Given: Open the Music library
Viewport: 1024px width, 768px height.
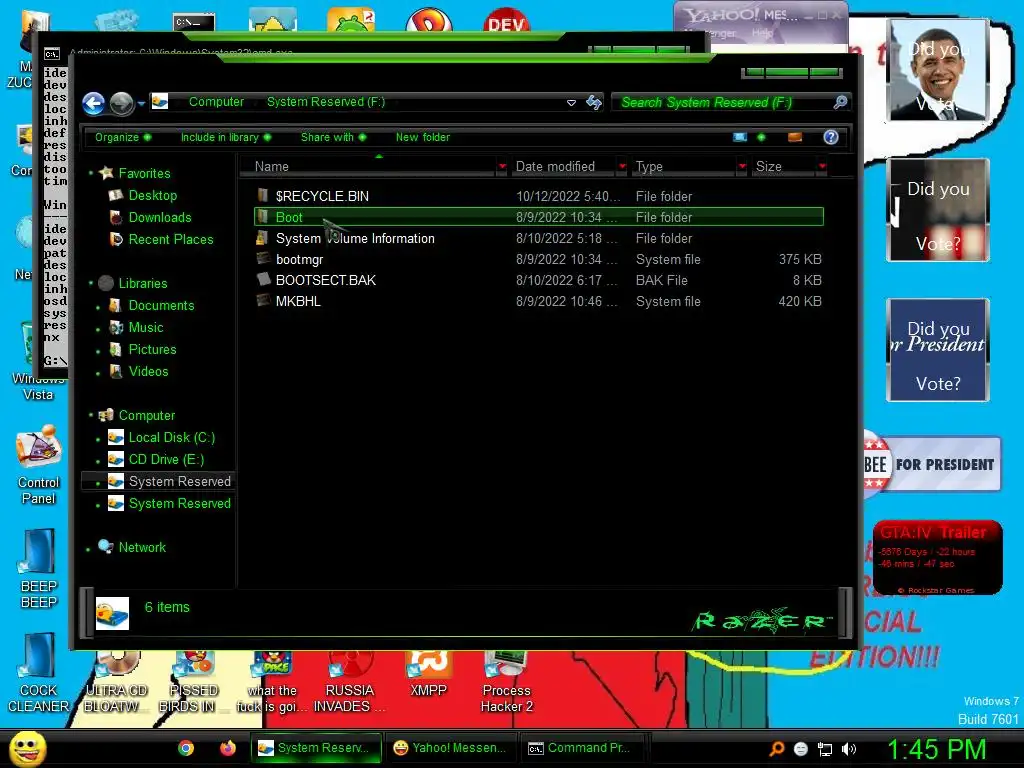Looking at the screenshot, I should (145, 328).
